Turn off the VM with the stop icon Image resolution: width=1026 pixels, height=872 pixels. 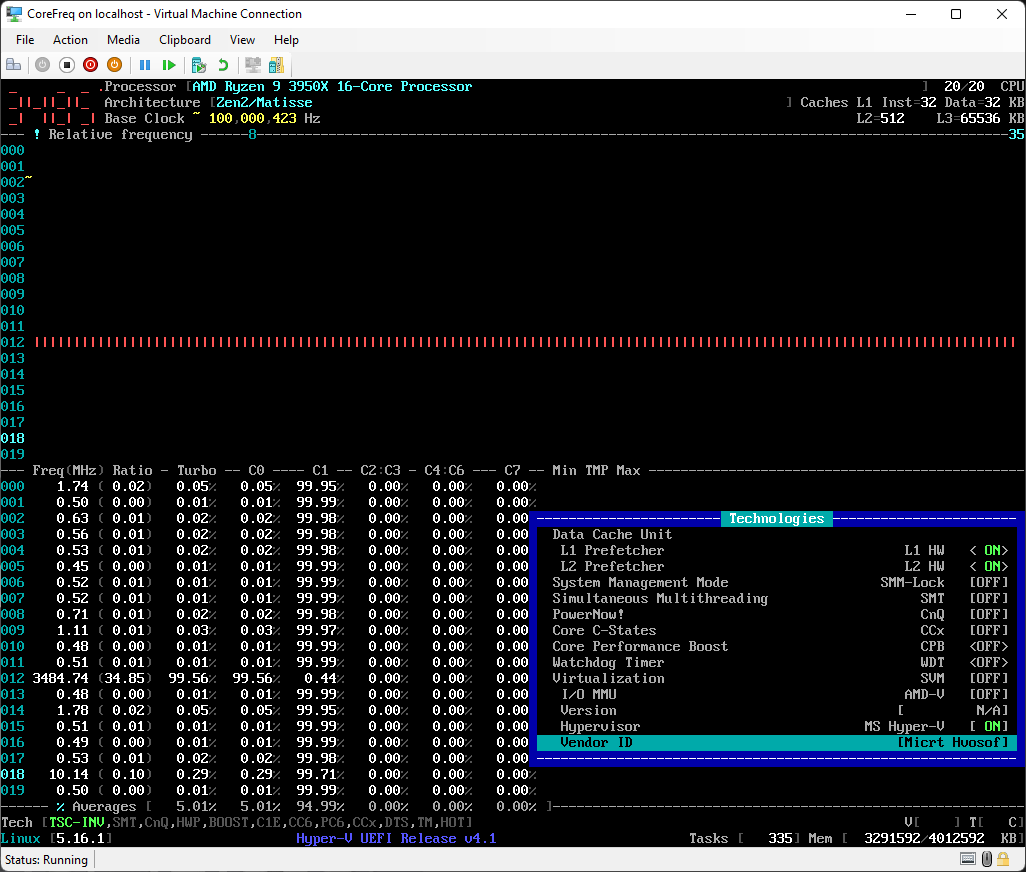click(x=67, y=65)
